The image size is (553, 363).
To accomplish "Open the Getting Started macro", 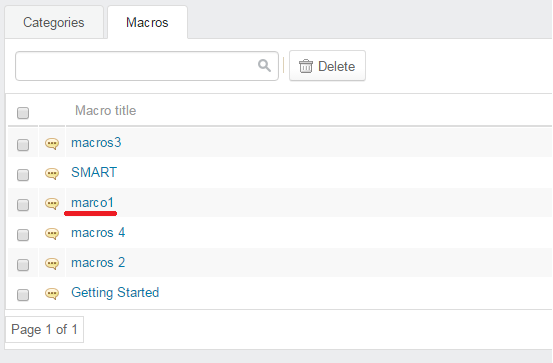I will coord(115,292).
